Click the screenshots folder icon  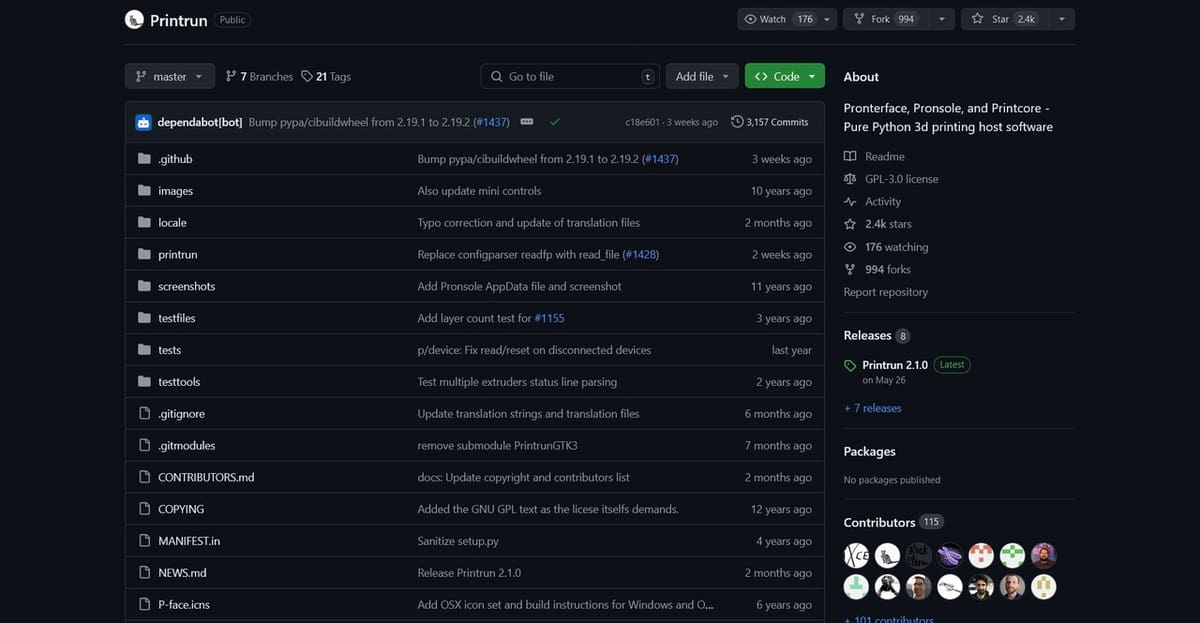[144, 286]
